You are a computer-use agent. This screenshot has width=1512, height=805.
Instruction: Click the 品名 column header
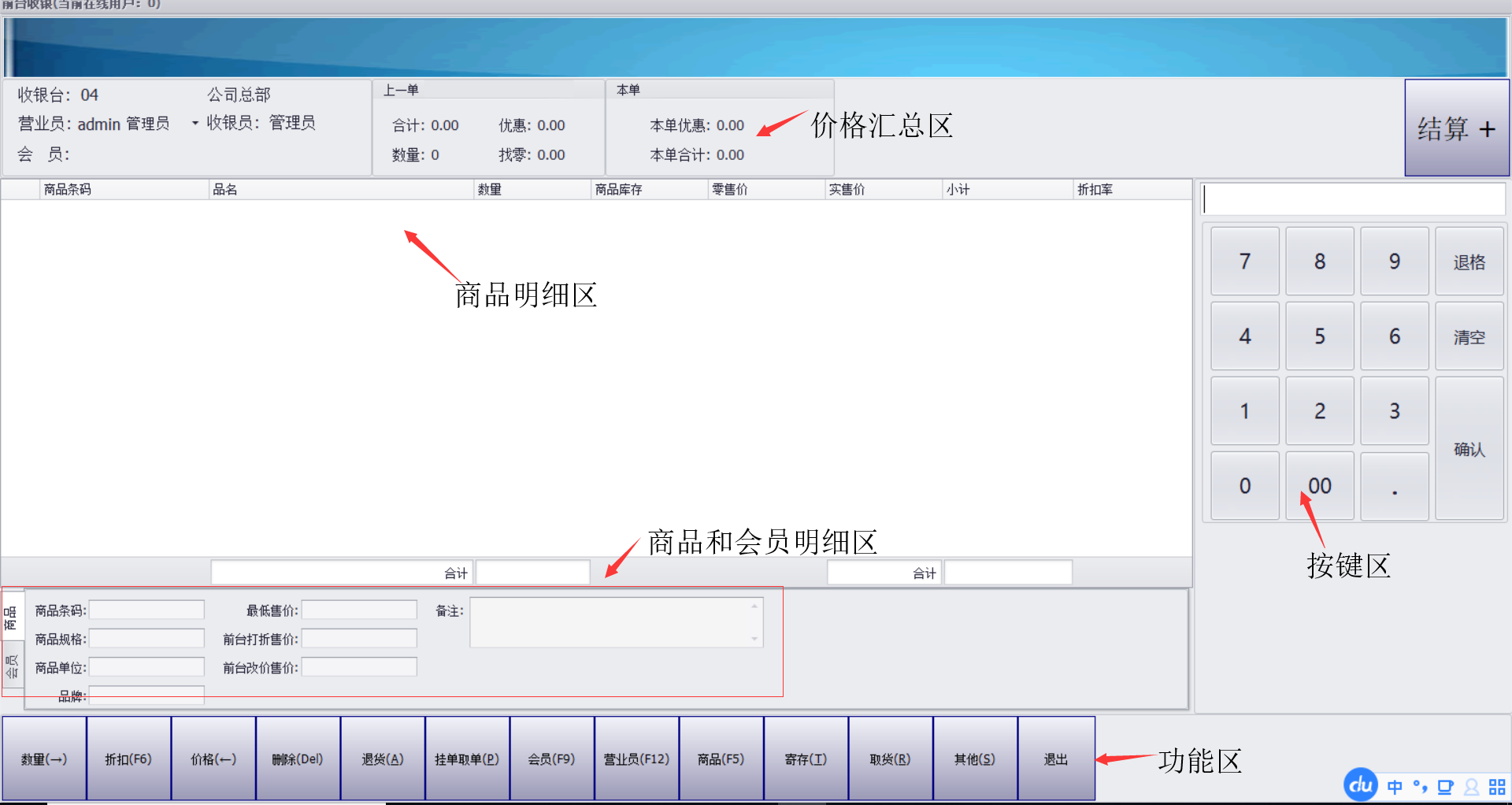342,189
